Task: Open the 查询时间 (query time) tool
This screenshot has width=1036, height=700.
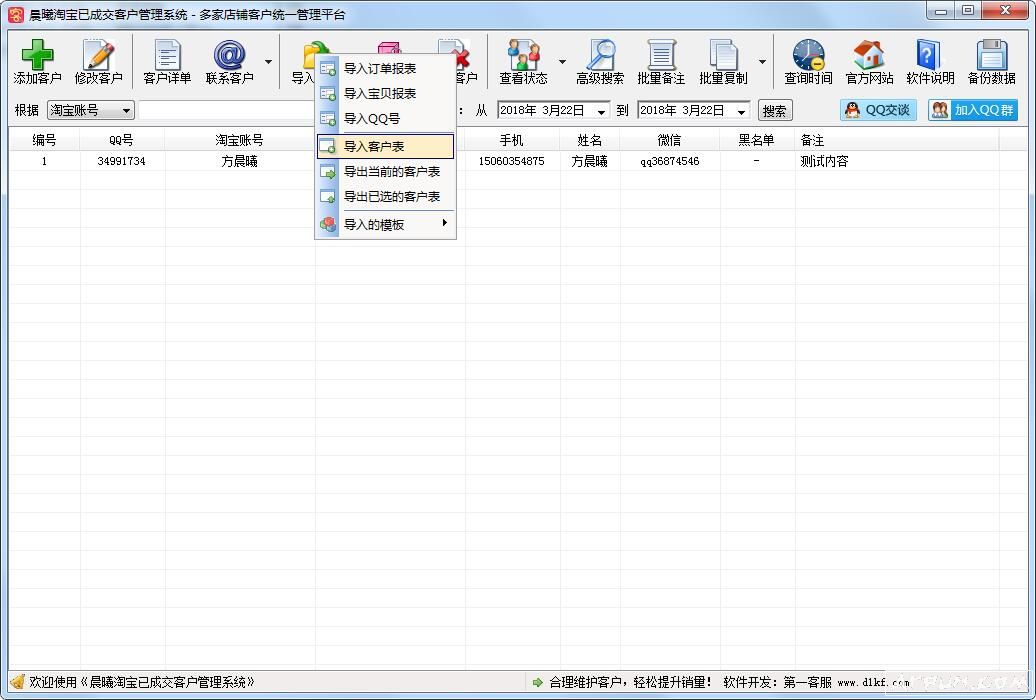Action: point(810,61)
